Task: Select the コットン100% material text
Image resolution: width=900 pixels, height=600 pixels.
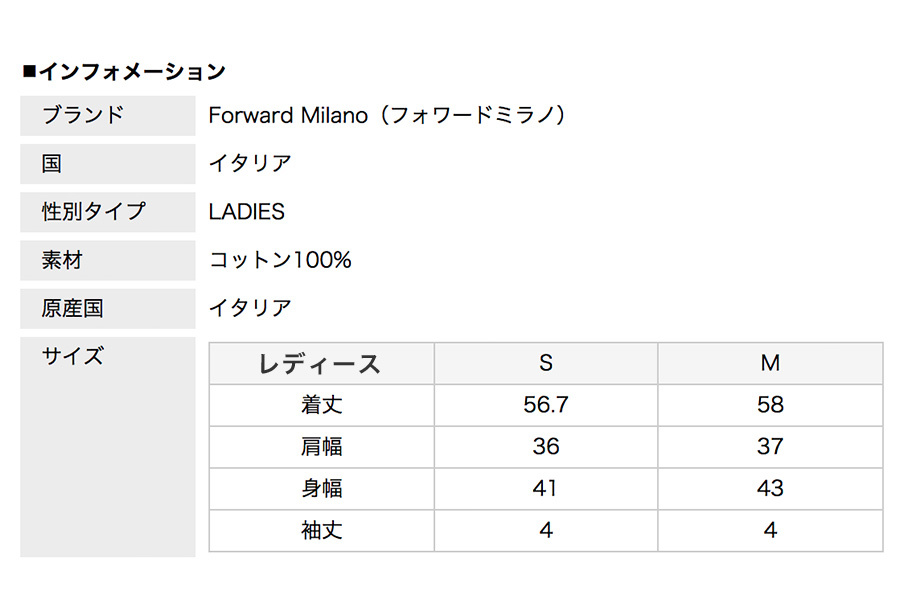Action: [280, 260]
